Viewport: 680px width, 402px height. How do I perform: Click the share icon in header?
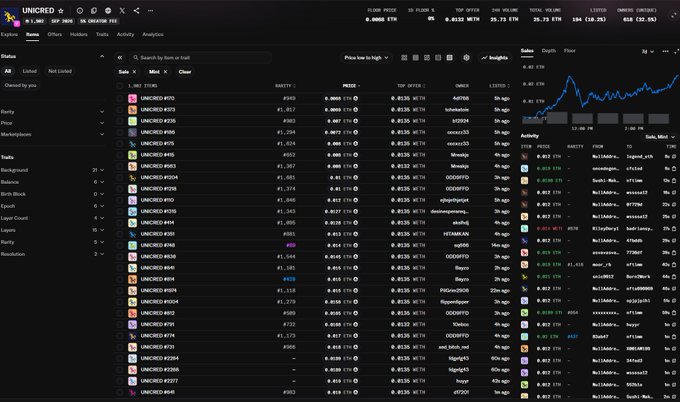pyautogui.click(x=136, y=10)
